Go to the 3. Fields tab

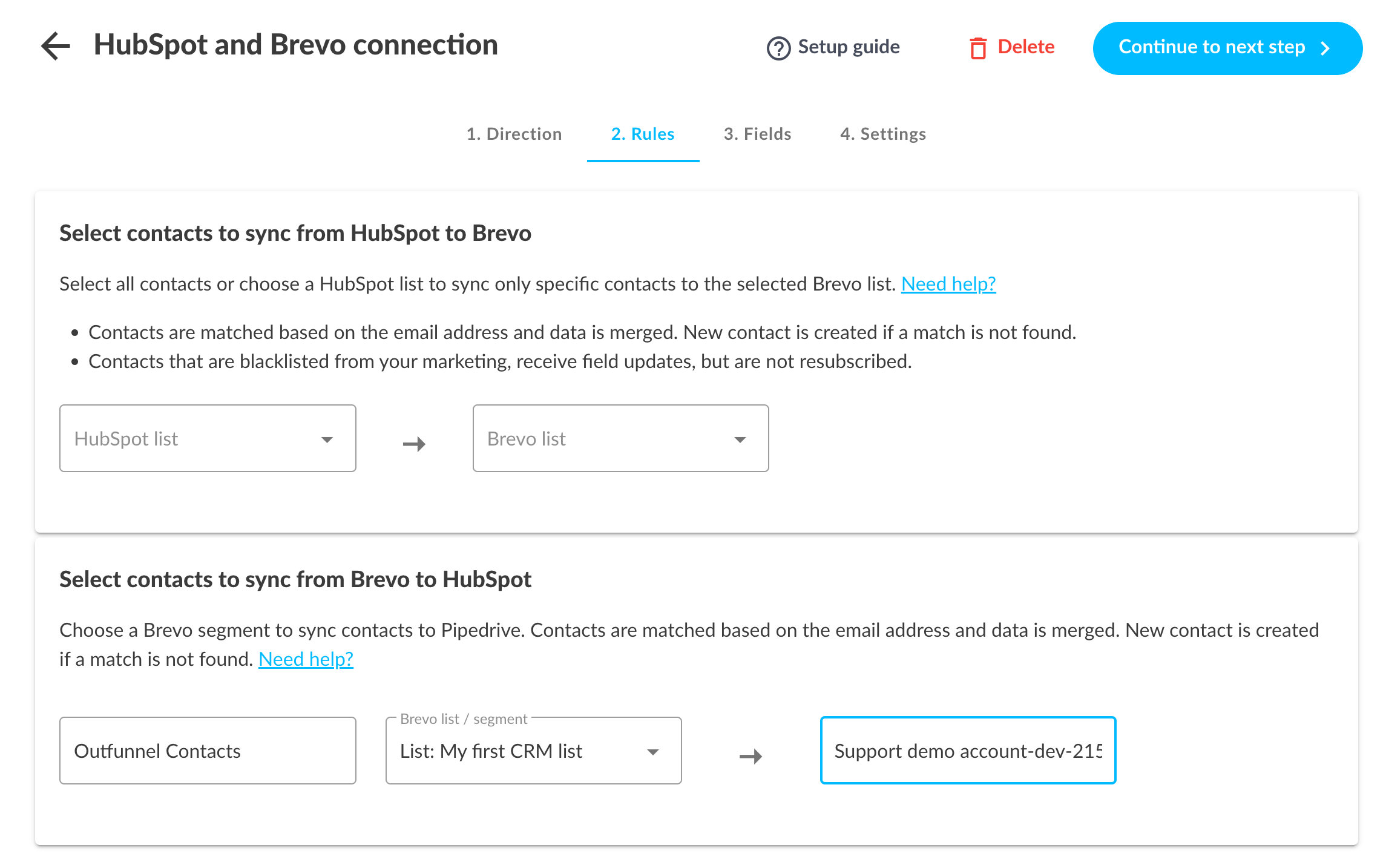(757, 134)
